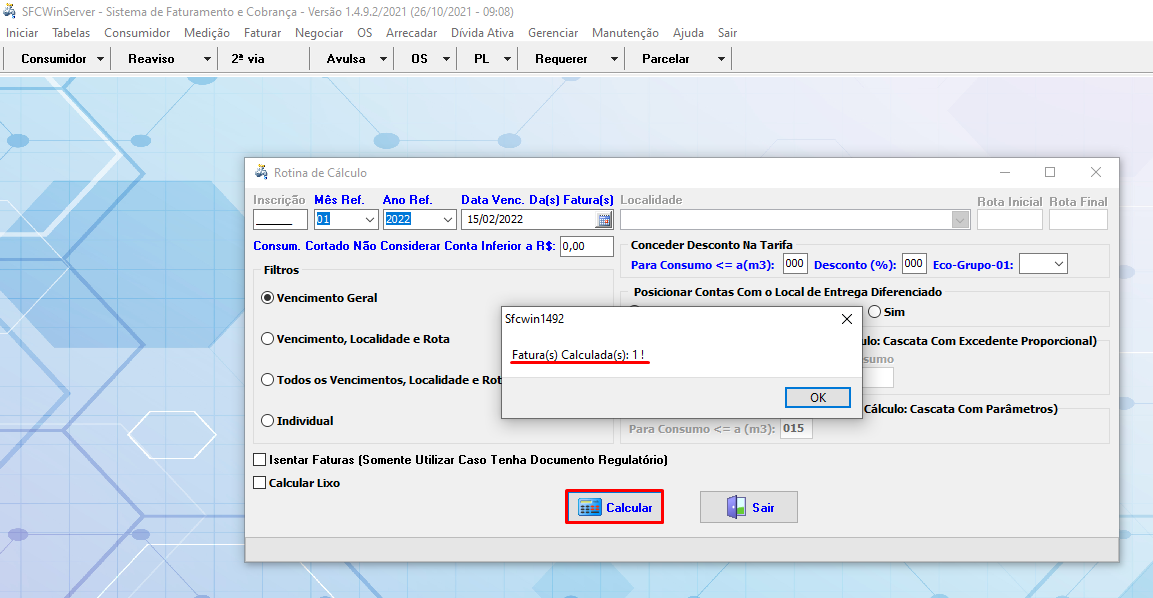The height and width of the screenshot is (598, 1153).
Task: Click the 2ª via toolbar button
Action: coord(248,59)
